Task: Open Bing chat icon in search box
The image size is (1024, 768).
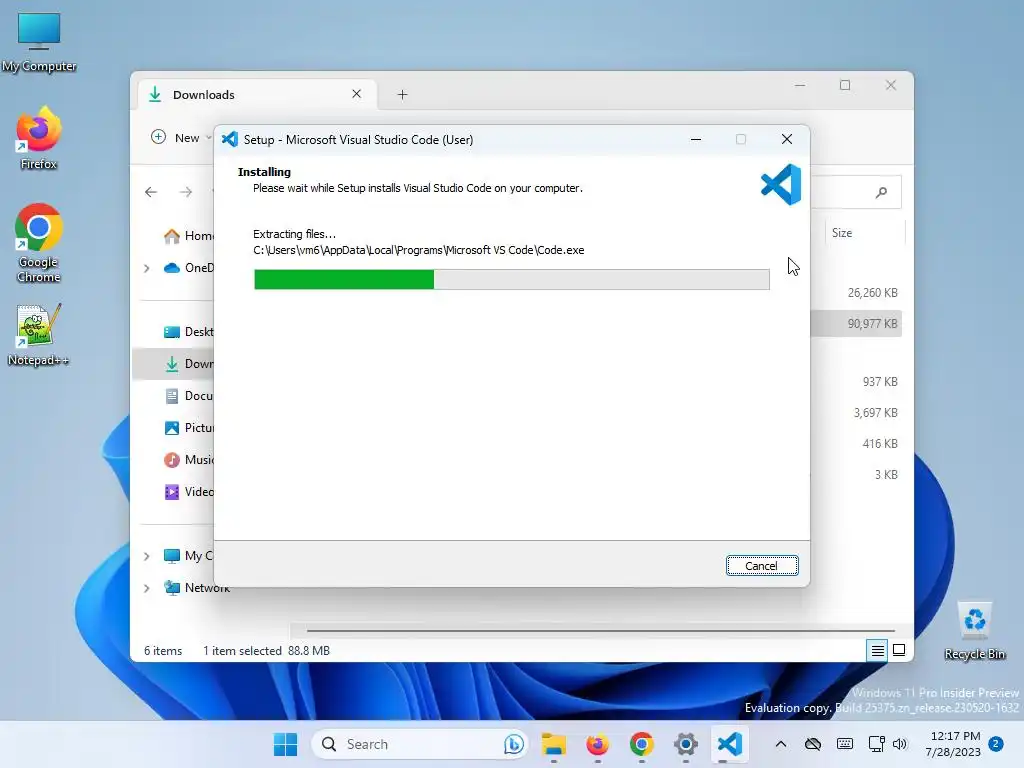Action: pos(513,744)
